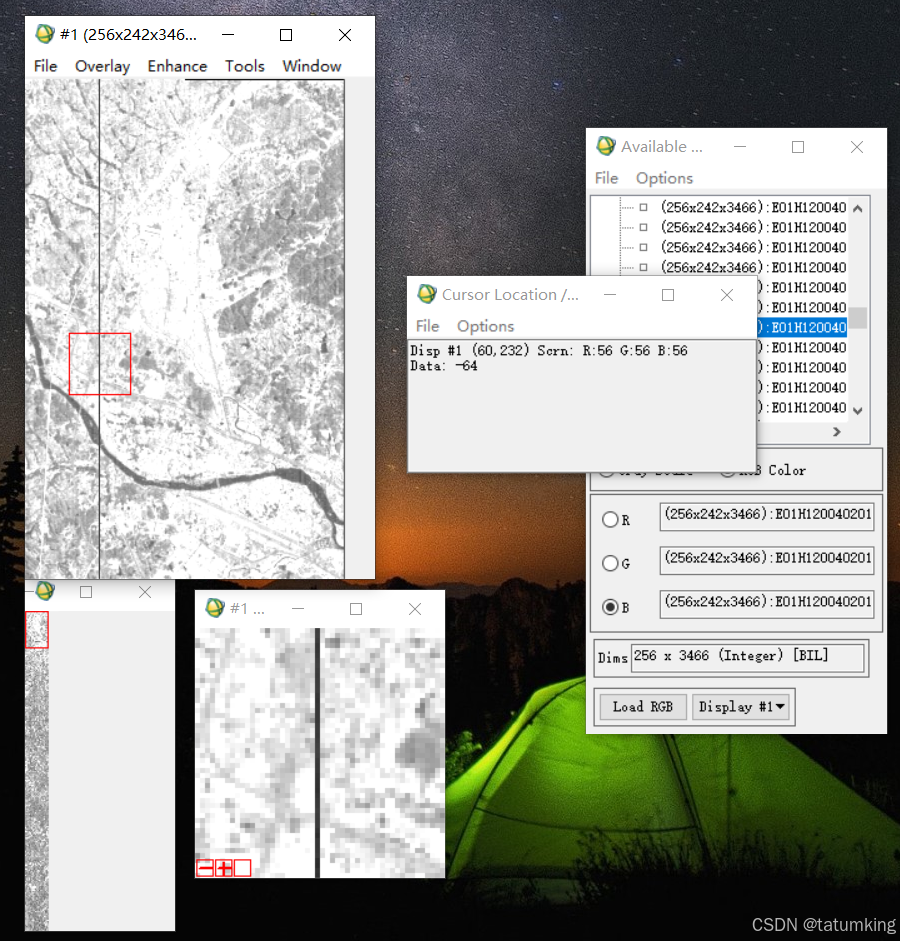Open Options menu in Cursor Location window
Viewport: 900px width, 941px height.
pyautogui.click(x=485, y=326)
